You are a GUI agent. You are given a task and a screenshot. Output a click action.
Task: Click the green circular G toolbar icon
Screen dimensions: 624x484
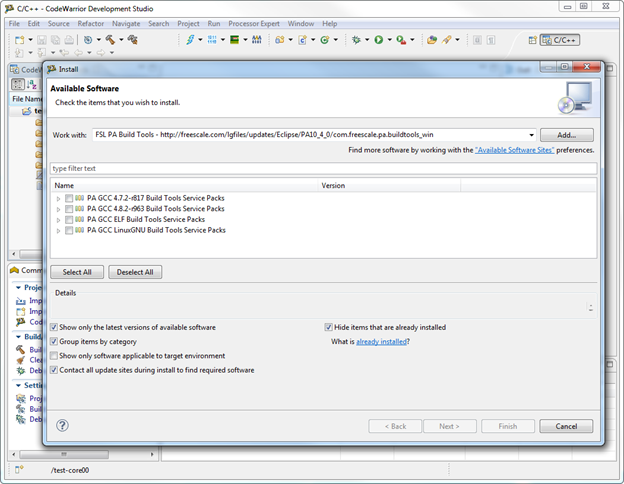(x=325, y=40)
